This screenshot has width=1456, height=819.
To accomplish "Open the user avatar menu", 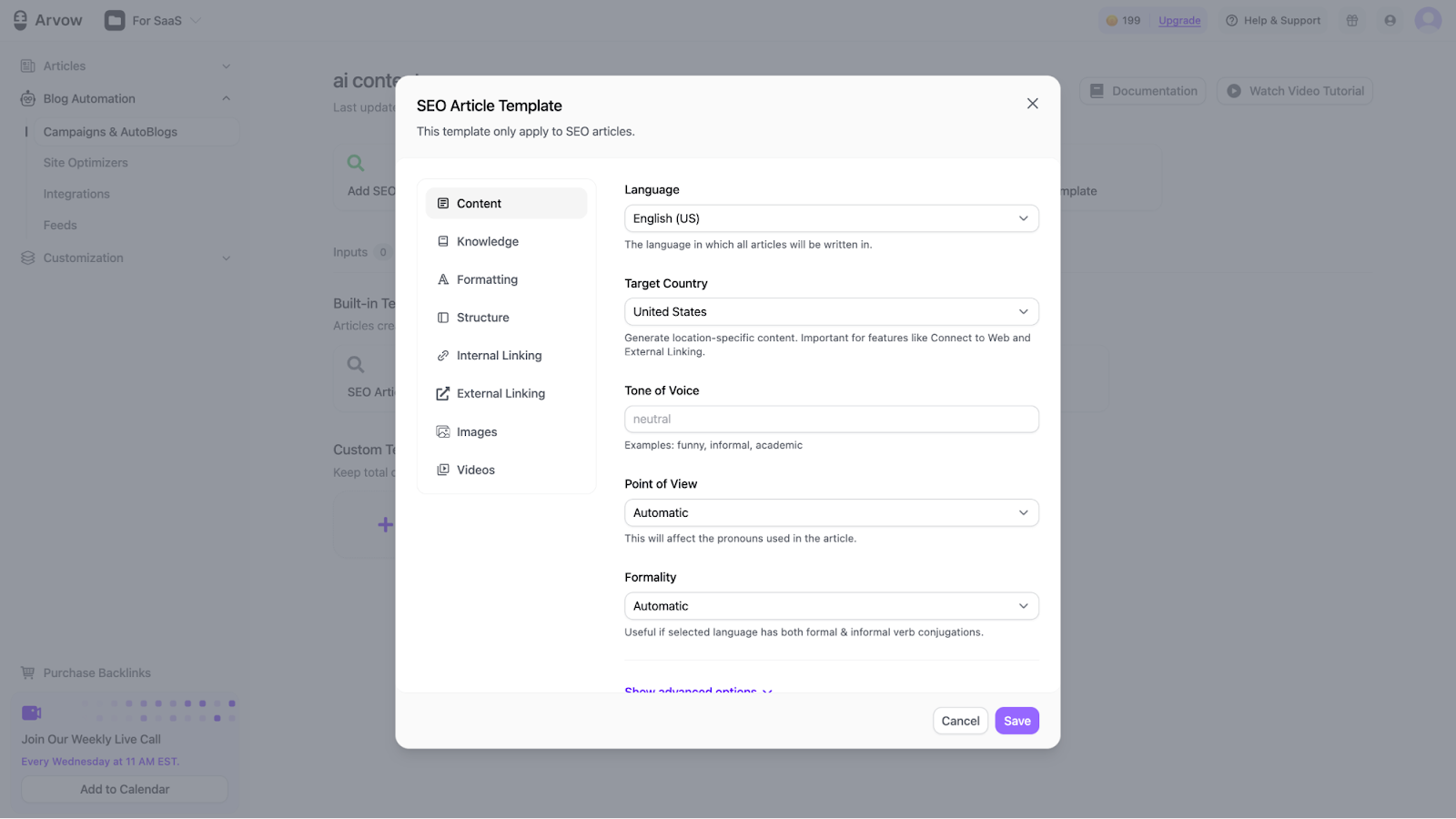I will pos(1427,19).
